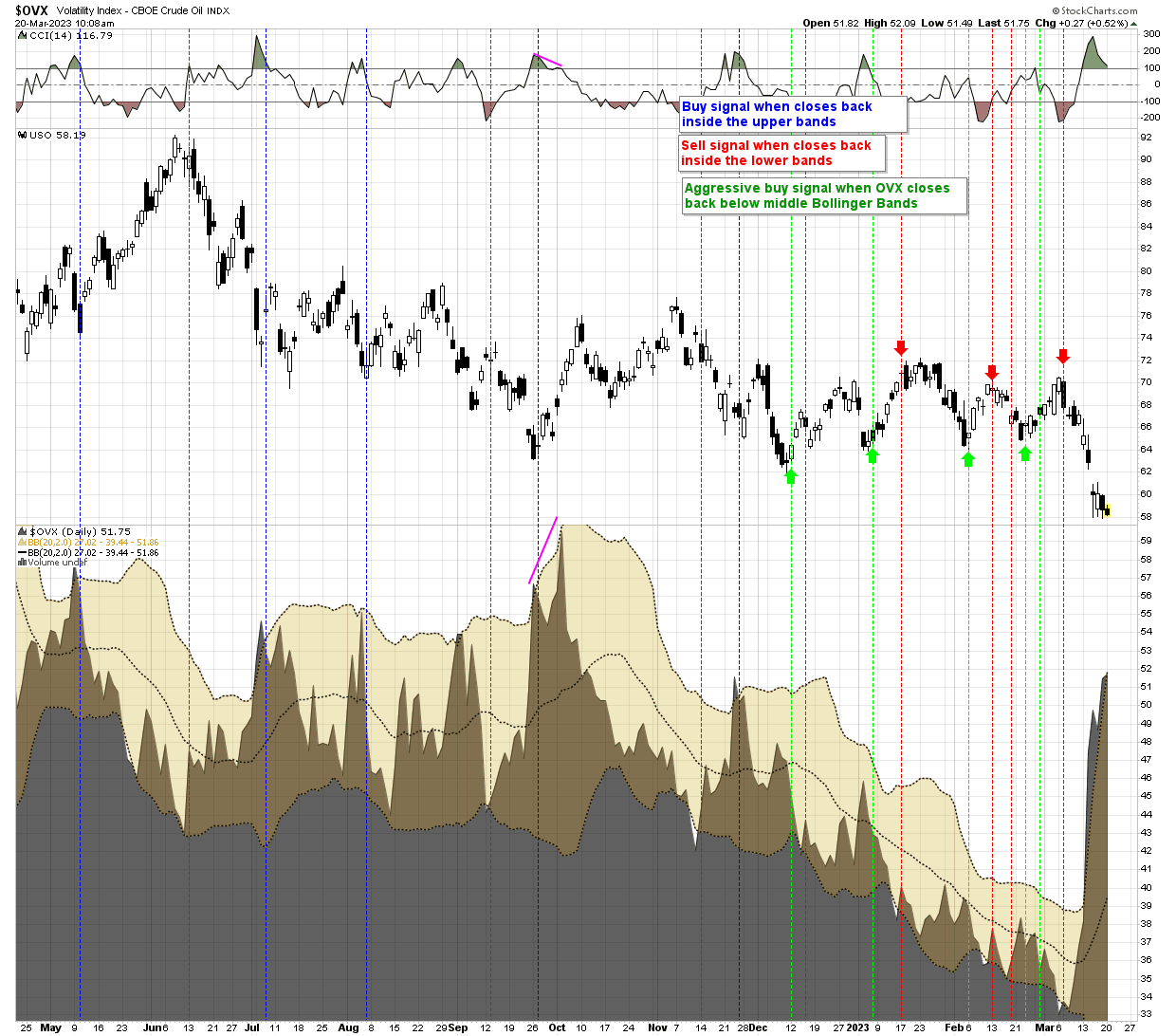
Task: Click the USO candlestick legend icon
Action: point(23,136)
